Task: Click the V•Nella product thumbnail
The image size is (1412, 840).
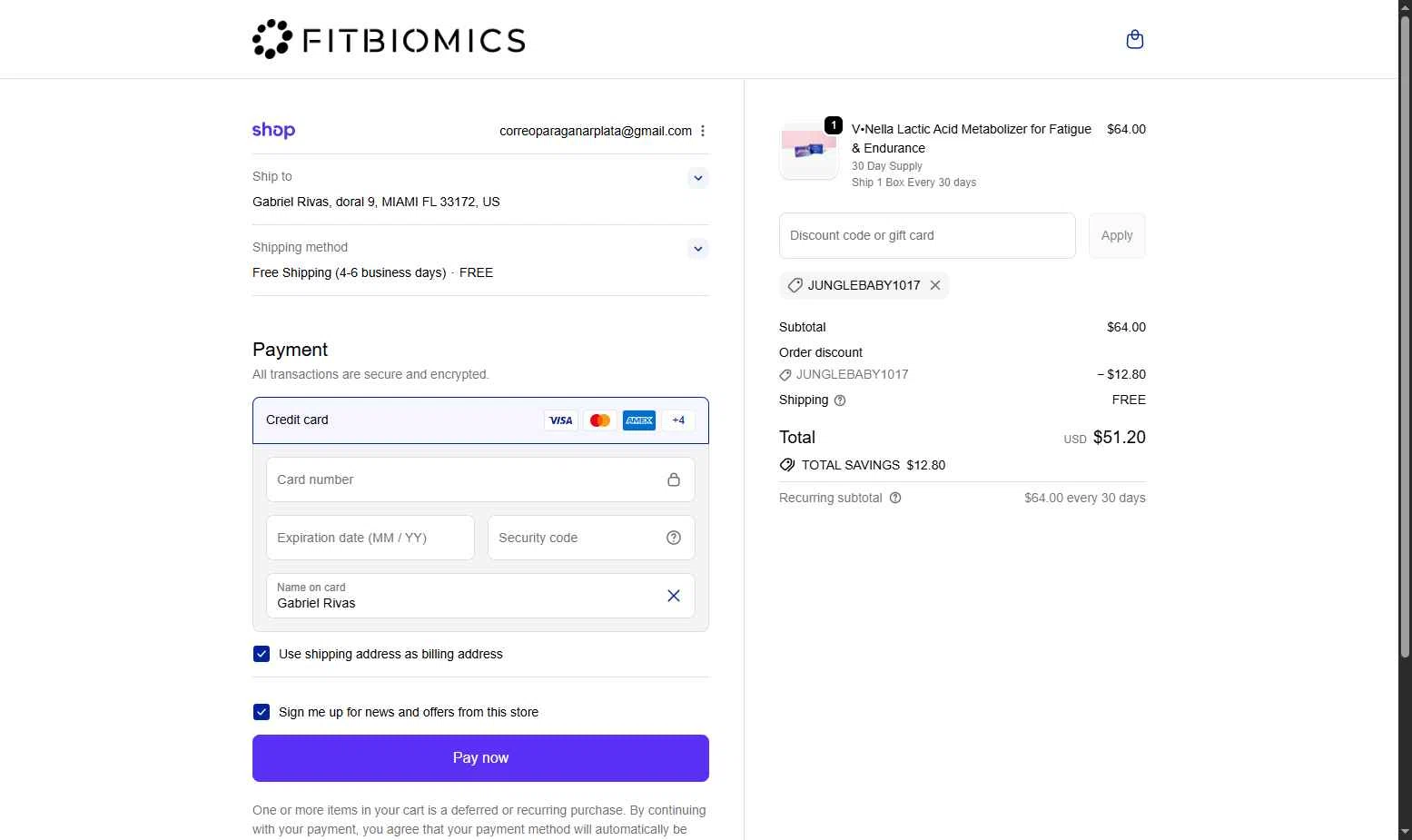Action: 809,151
